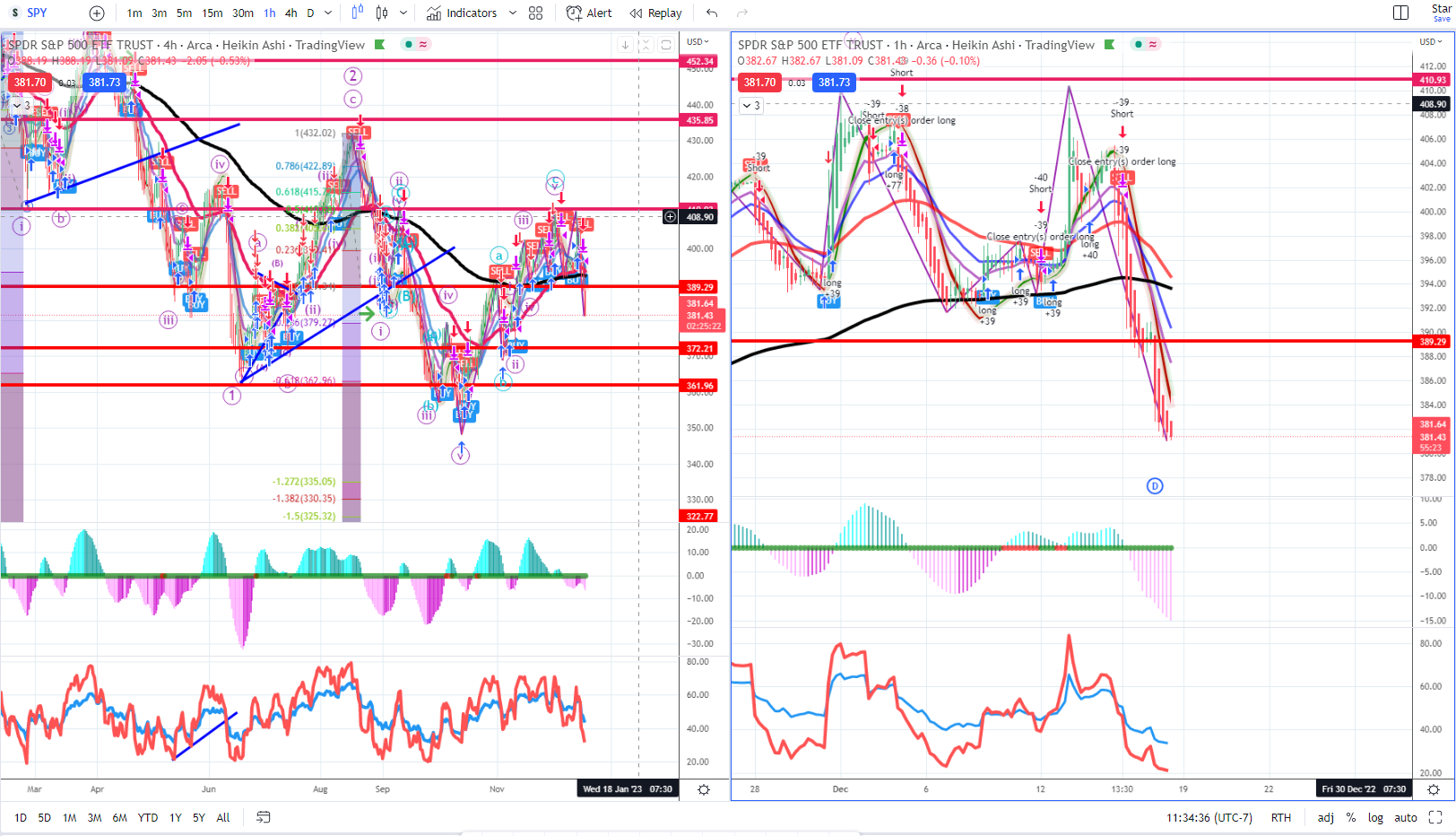
Task: Collapse pane icon on 4h chart
Action: pyautogui.click(x=646, y=45)
